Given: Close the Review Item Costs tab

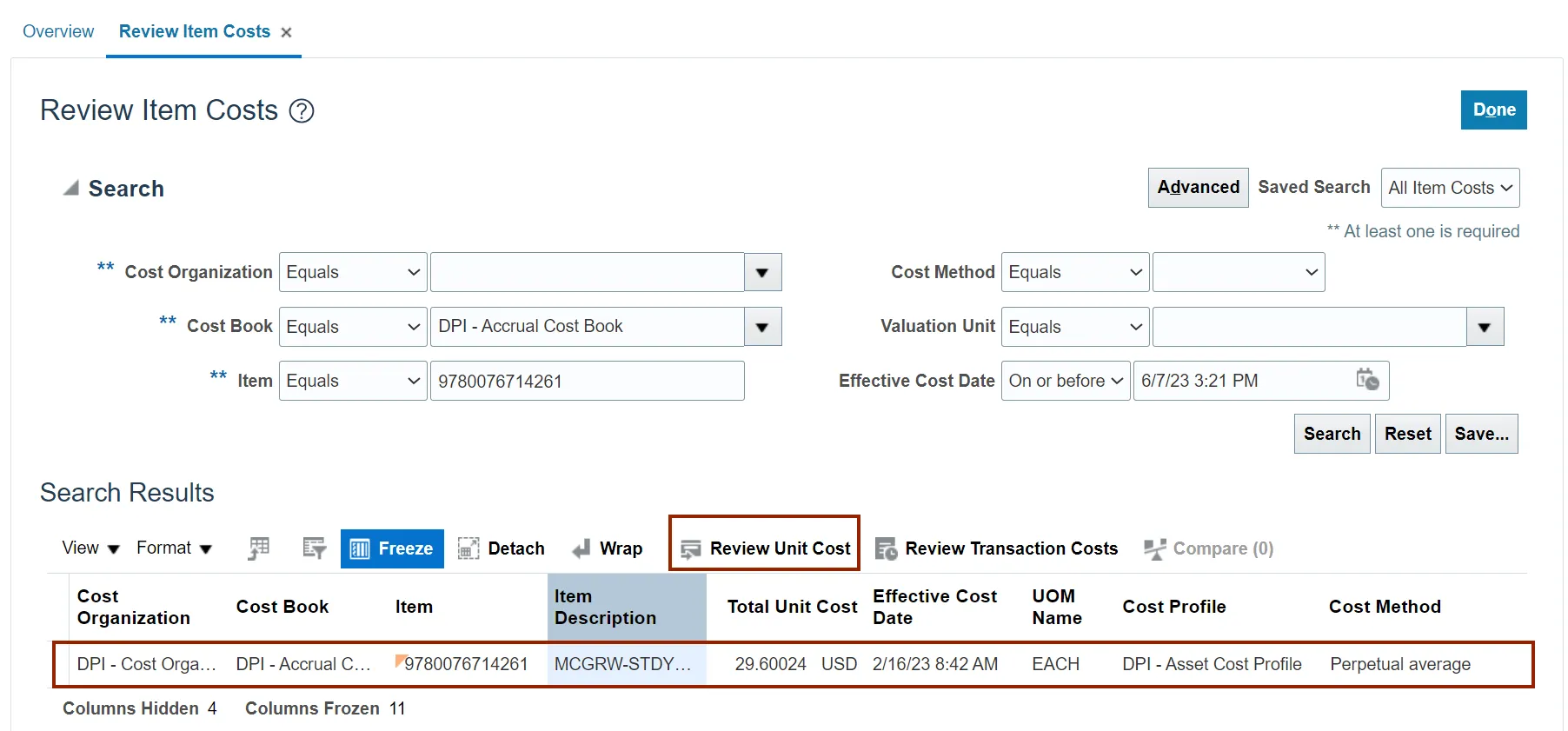Looking at the screenshot, I should point(286,33).
